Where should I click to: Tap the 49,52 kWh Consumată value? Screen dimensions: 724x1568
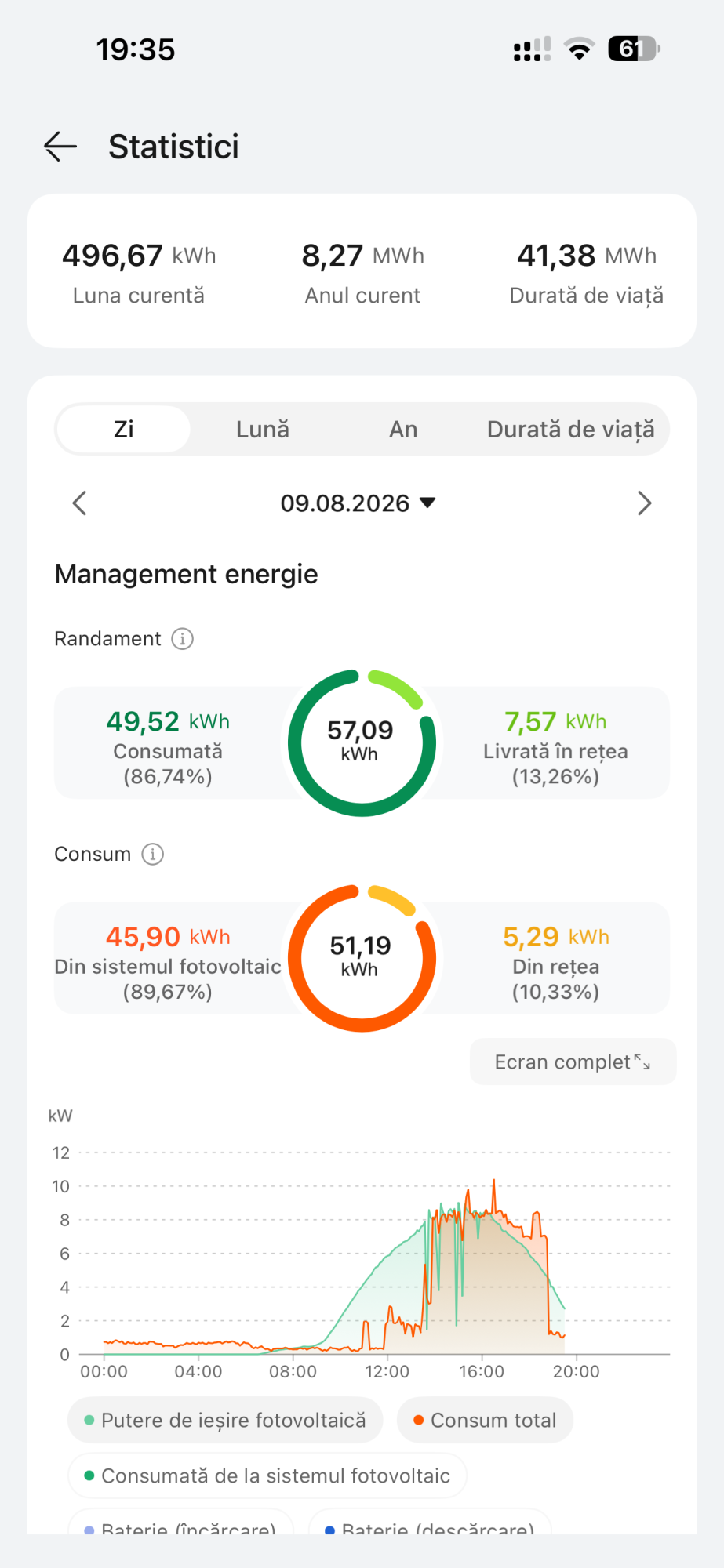pos(168,721)
